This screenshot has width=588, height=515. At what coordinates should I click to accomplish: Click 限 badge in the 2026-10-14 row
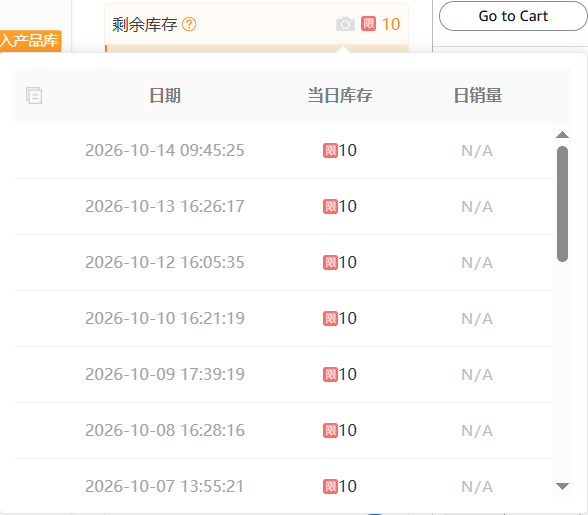tap(330, 151)
